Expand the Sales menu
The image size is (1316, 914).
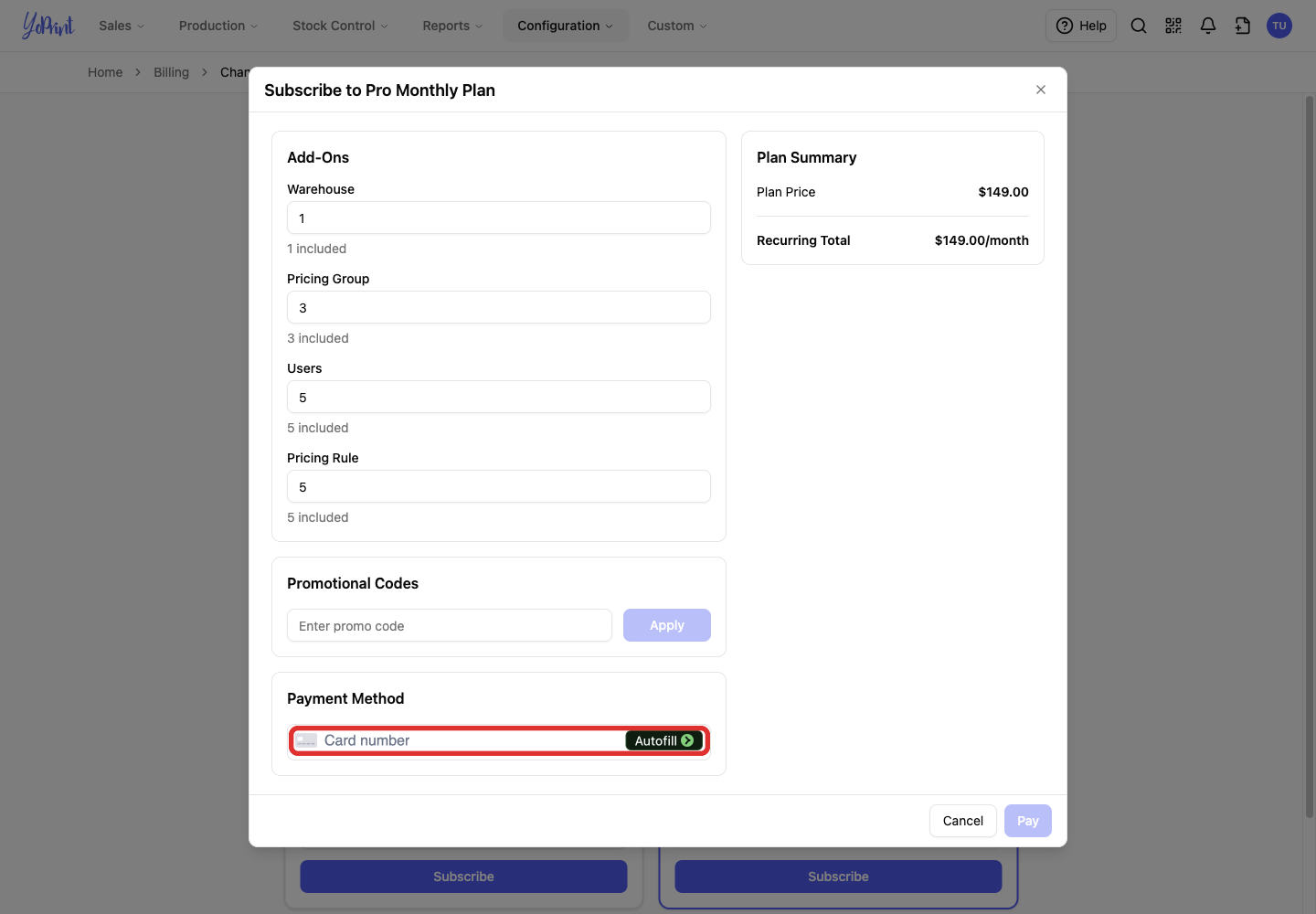pyautogui.click(x=122, y=26)
